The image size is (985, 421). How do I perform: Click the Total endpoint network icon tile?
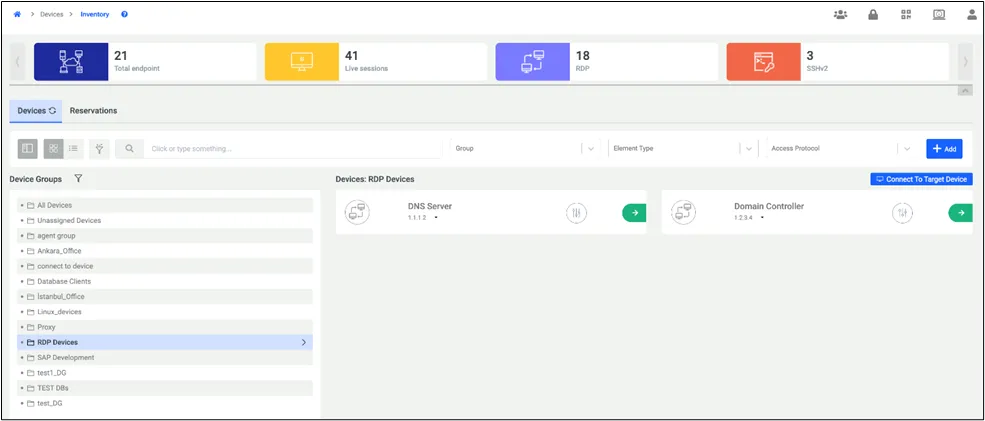click(x=71, y=62)
